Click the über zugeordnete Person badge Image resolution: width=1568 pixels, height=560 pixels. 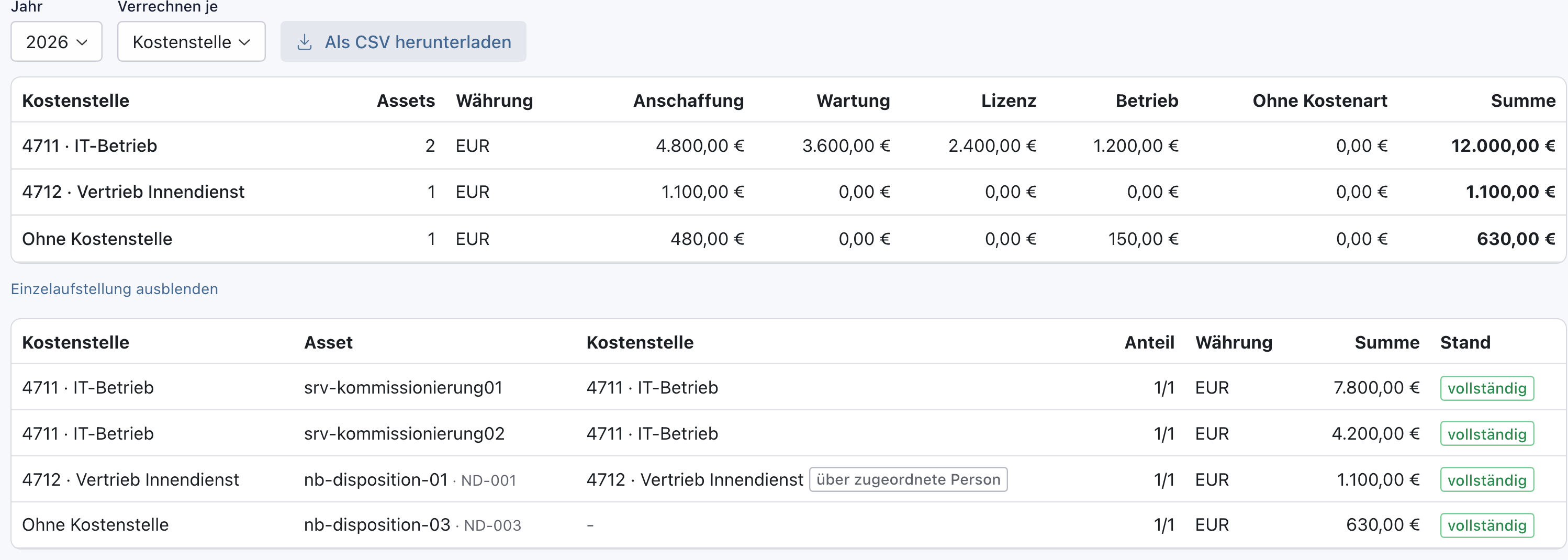(908, 479)
